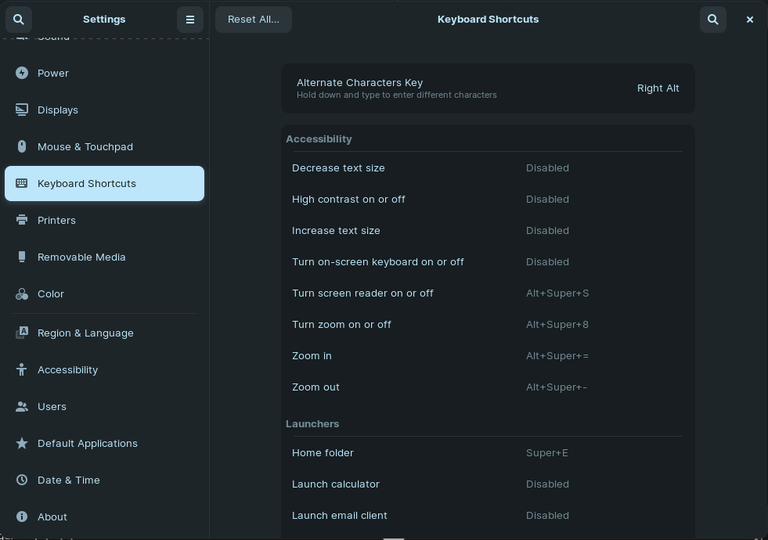Click the Displays monitor icon
The image size is (768, 540).
(x=22, y=110)
